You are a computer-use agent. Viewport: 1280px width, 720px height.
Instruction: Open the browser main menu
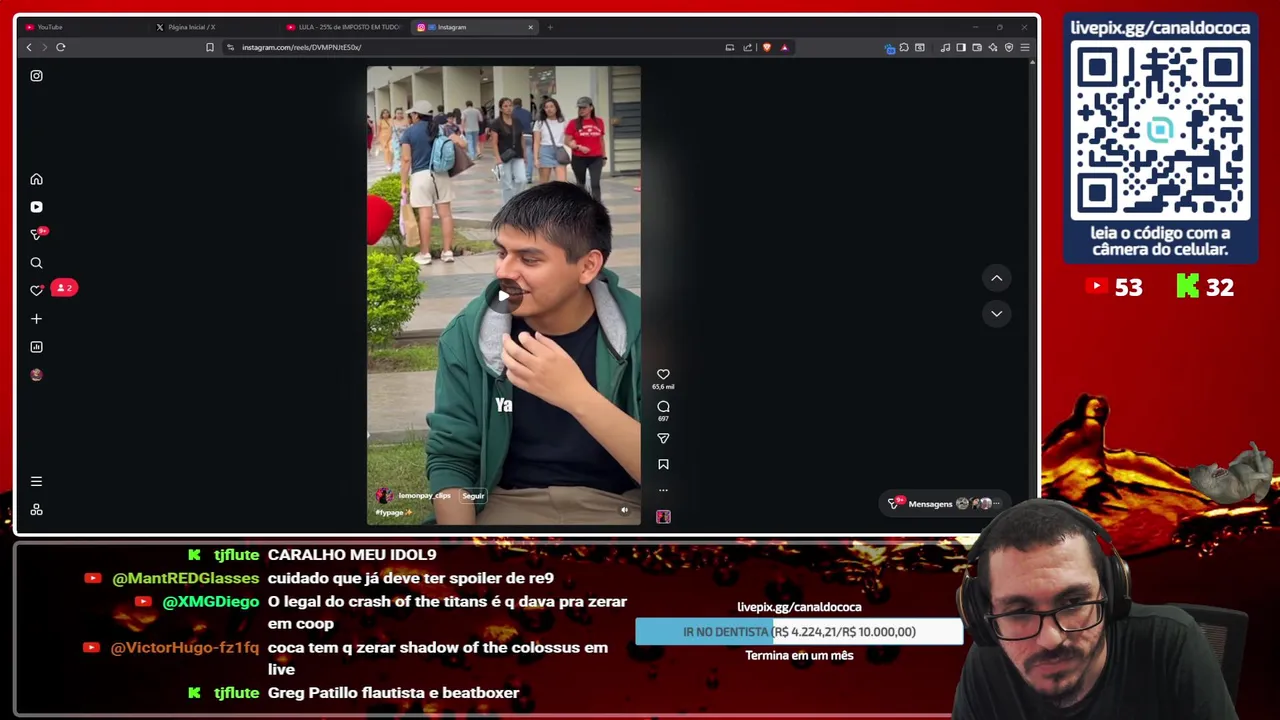[x=1025, y=47]
